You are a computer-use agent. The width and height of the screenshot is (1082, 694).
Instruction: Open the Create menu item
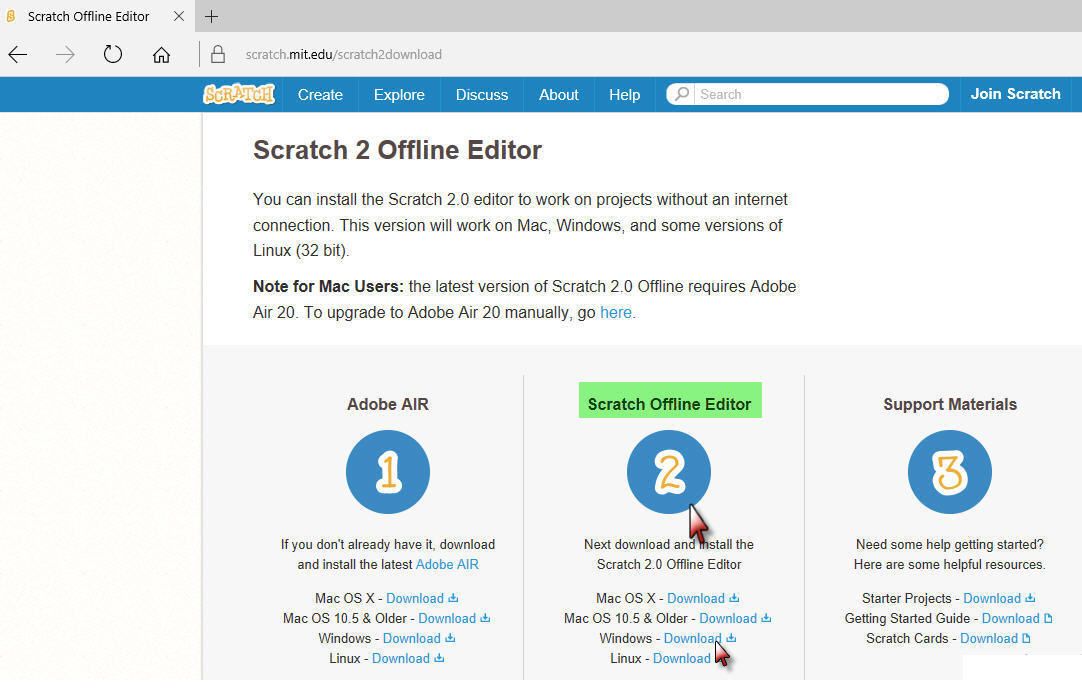320,95
